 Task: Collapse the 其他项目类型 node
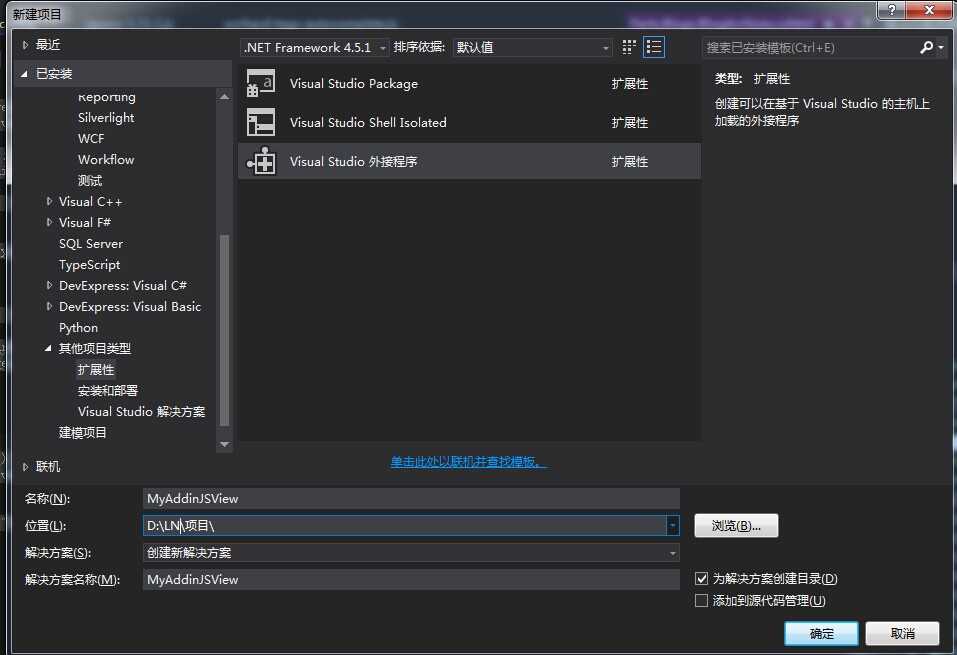48,349
